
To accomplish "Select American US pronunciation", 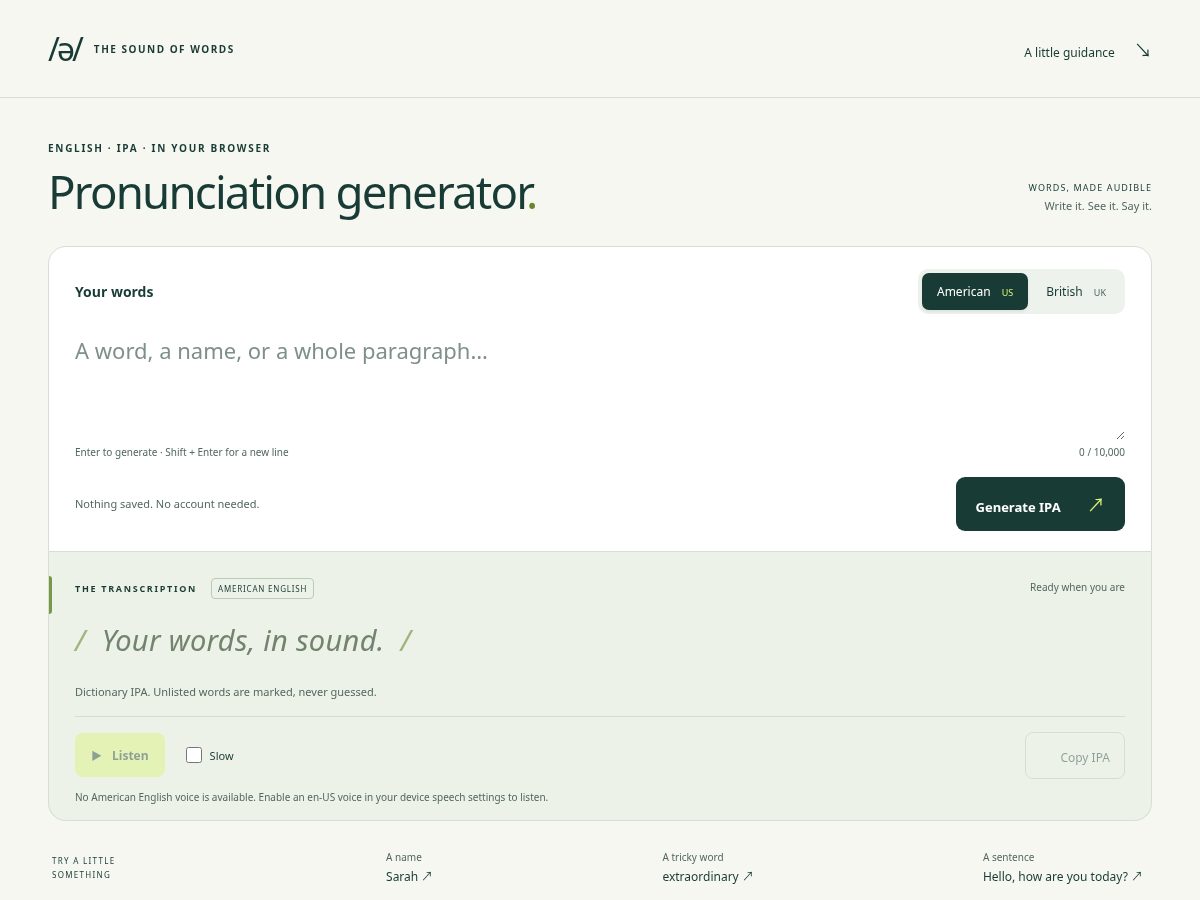I will 975,291.
